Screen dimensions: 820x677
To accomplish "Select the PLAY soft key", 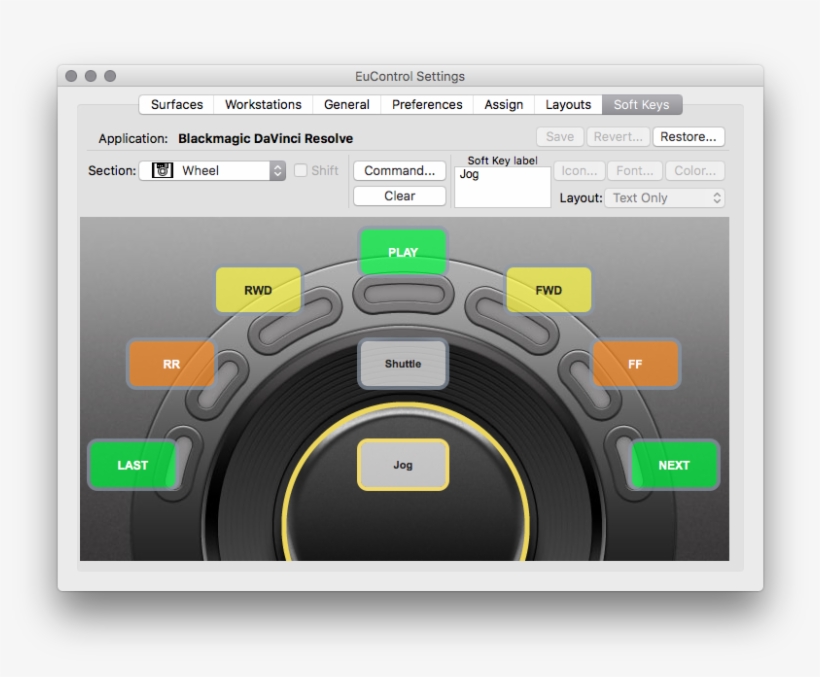I will point(402,252).
